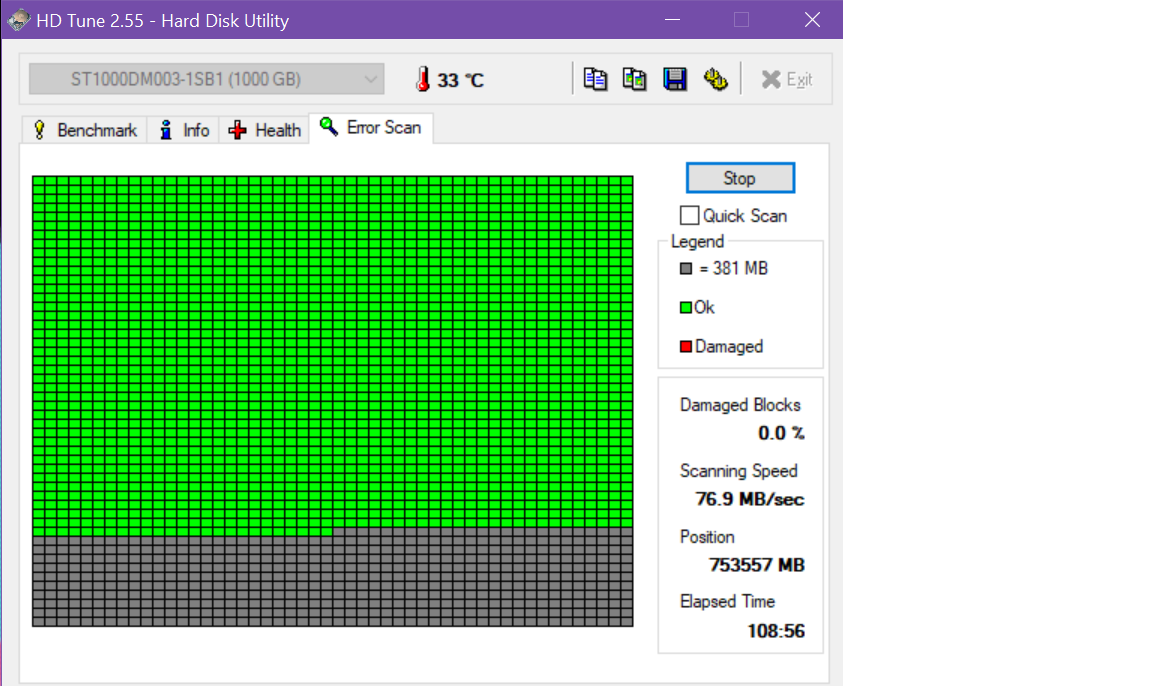Stop the running error scan
Image resolution: width=1152 pixels, height=686 pixels.
tap(740, 178)
